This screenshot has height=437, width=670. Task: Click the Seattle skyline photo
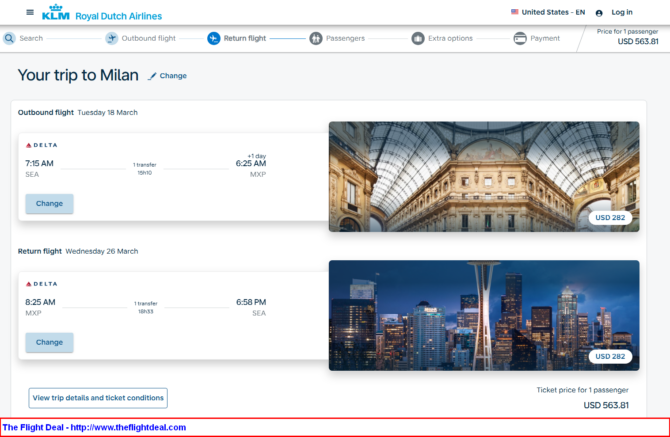pyautogui.click(x=484, y=316)
